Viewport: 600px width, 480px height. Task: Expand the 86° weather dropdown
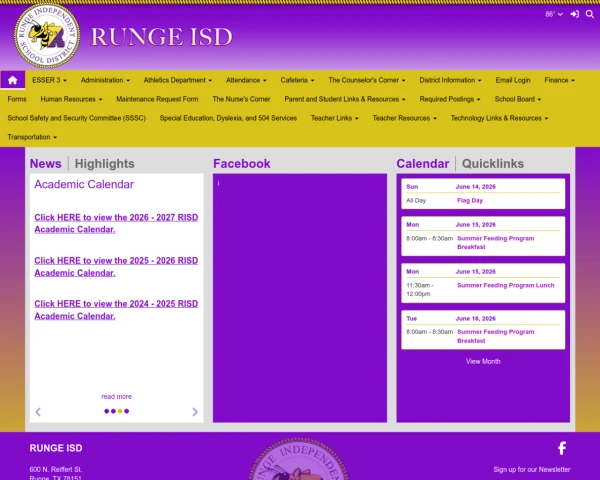coord(554,14)
